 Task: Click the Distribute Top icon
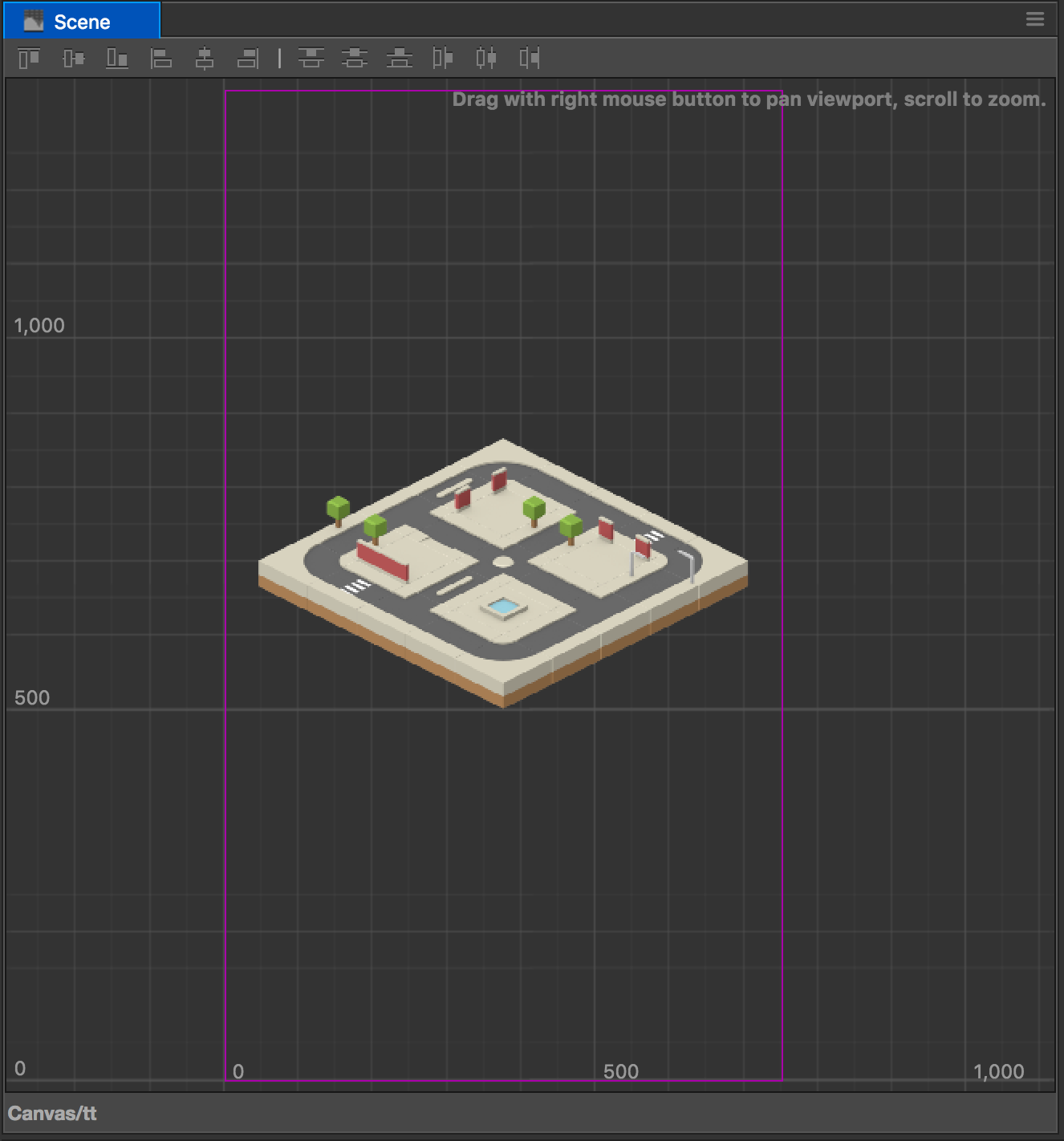[311, 58]
